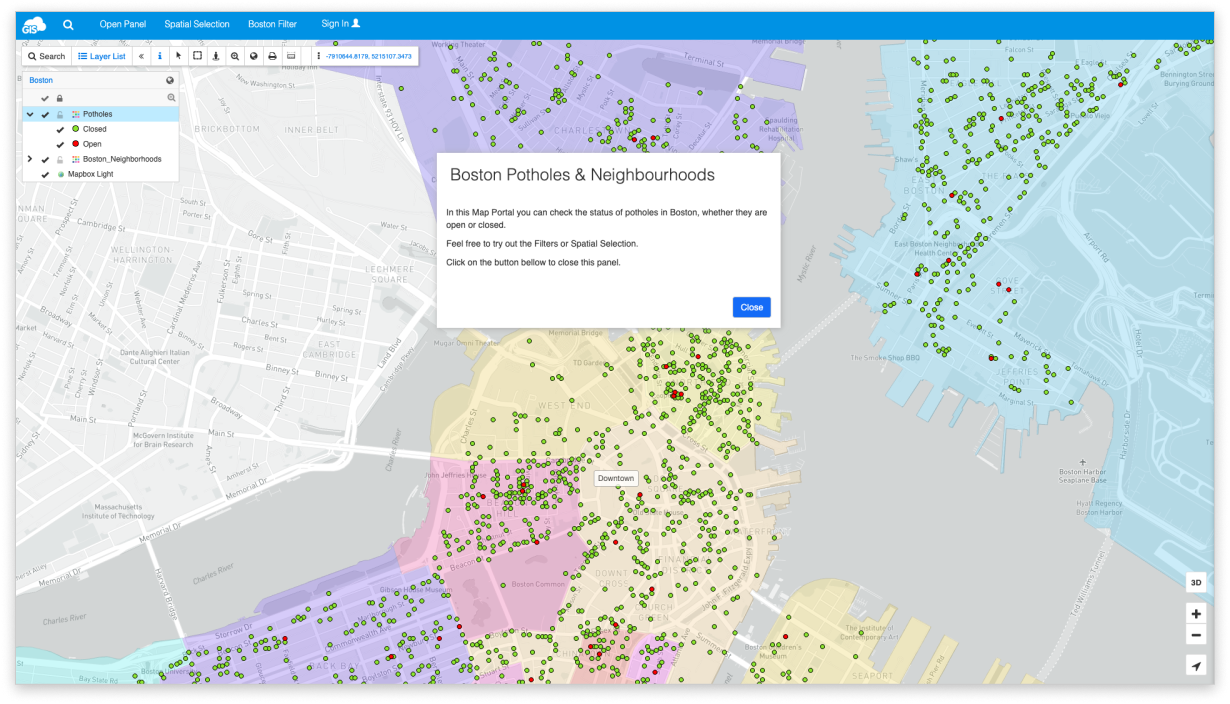Close the Boston Potholes welcome panel
The image size is (1230, 704).
tap(751, 307)
